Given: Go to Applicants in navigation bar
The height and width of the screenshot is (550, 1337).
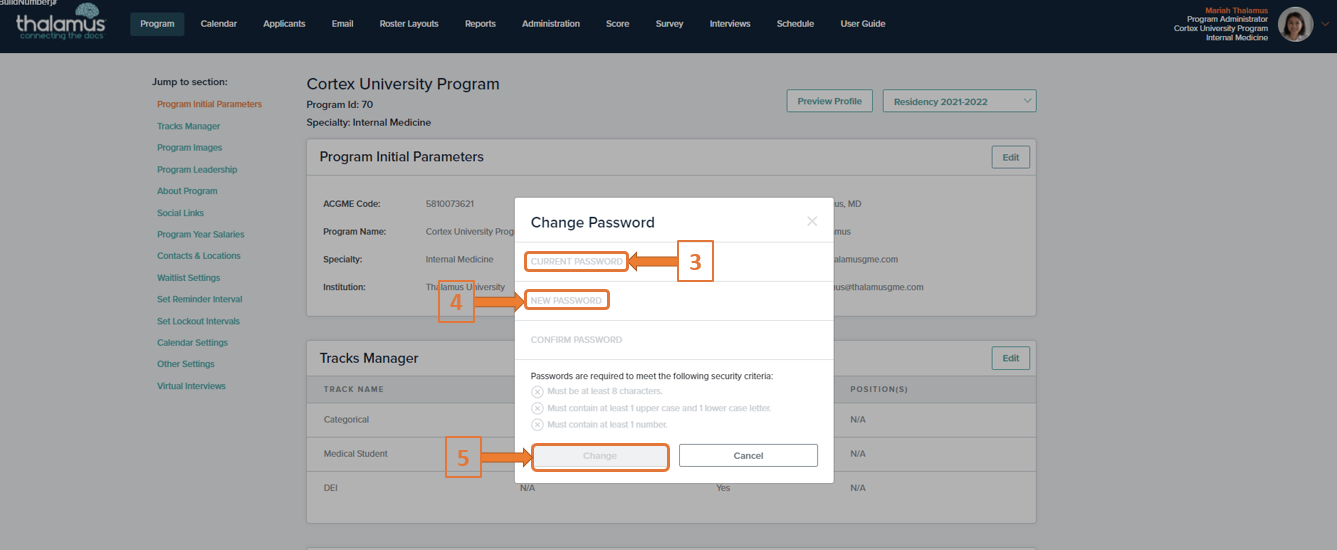Looking at the screenshot, I should coord(284,24).
